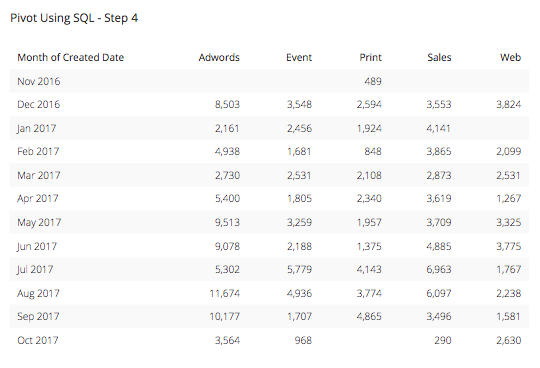Click the Print value 4,143
Viewport: 540px width, 368px height.
[369, 269]
